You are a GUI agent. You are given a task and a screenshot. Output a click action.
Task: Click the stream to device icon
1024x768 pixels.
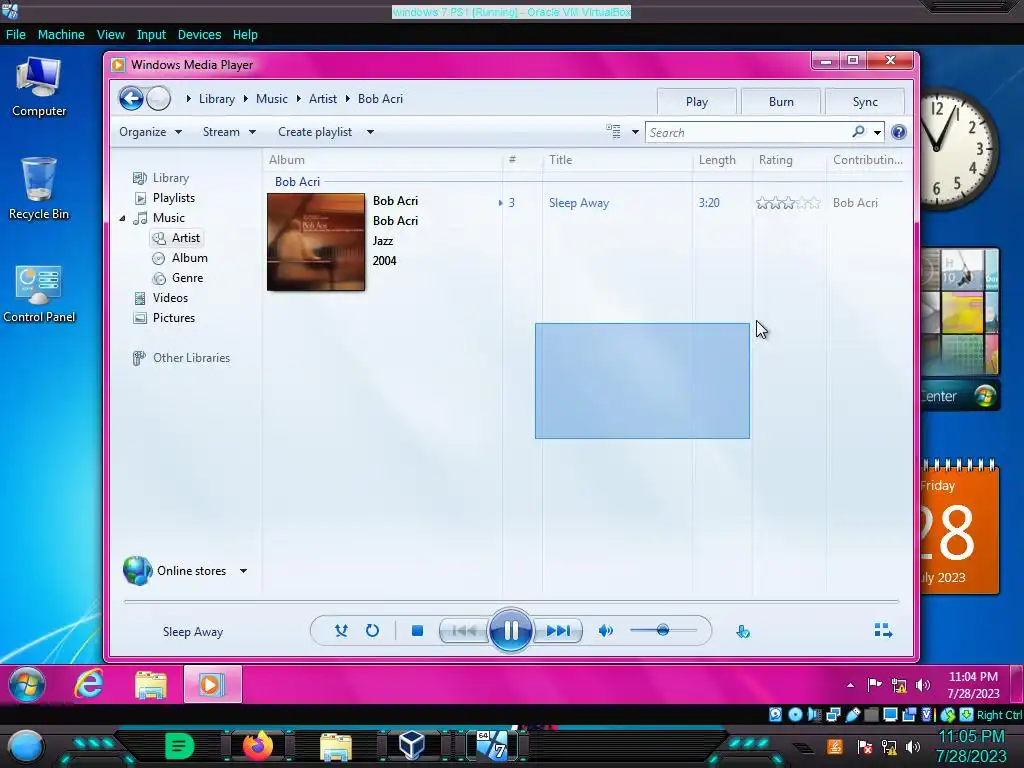coord(743,632)
